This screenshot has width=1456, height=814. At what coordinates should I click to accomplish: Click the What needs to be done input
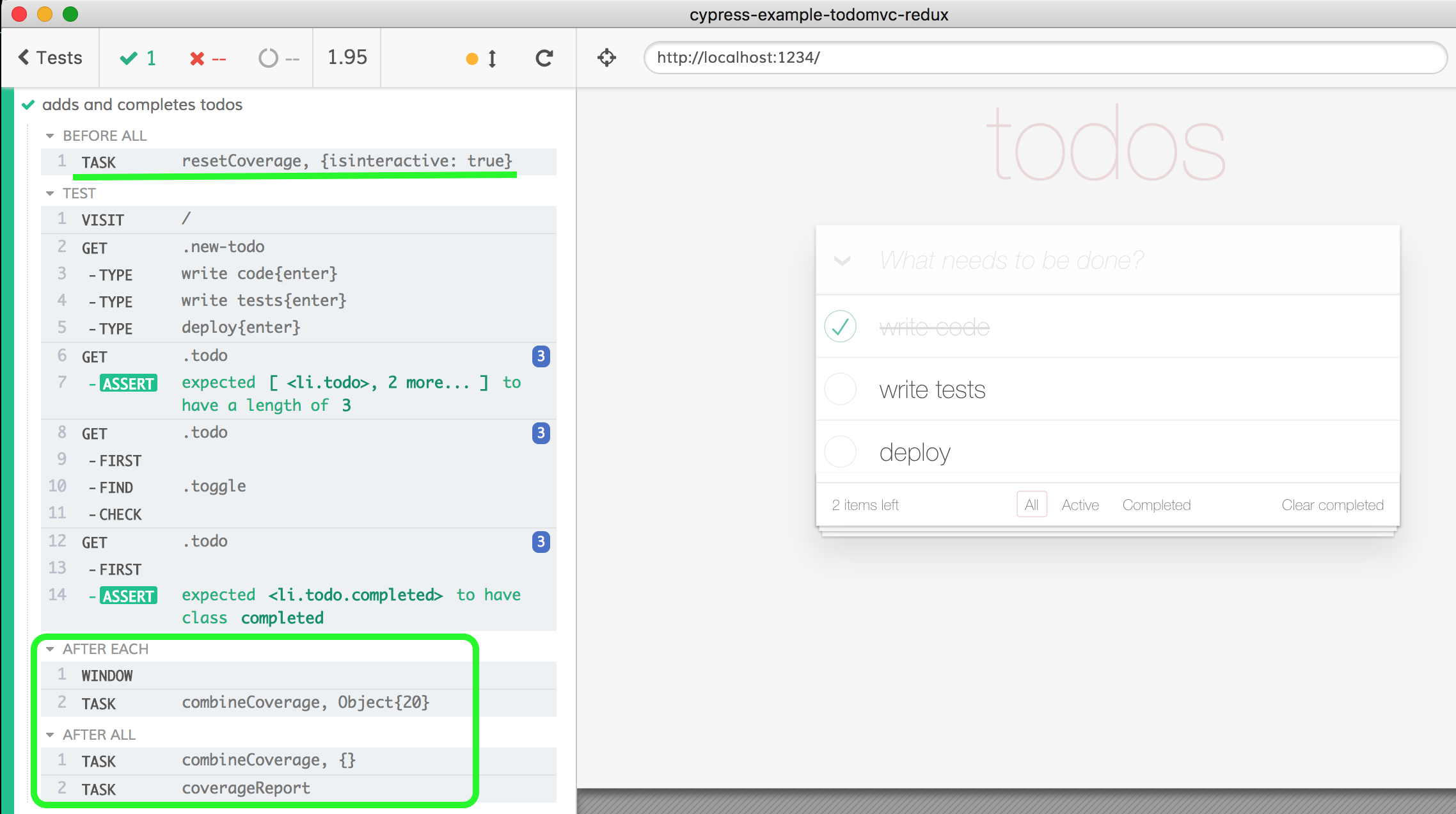[1107, 261]
